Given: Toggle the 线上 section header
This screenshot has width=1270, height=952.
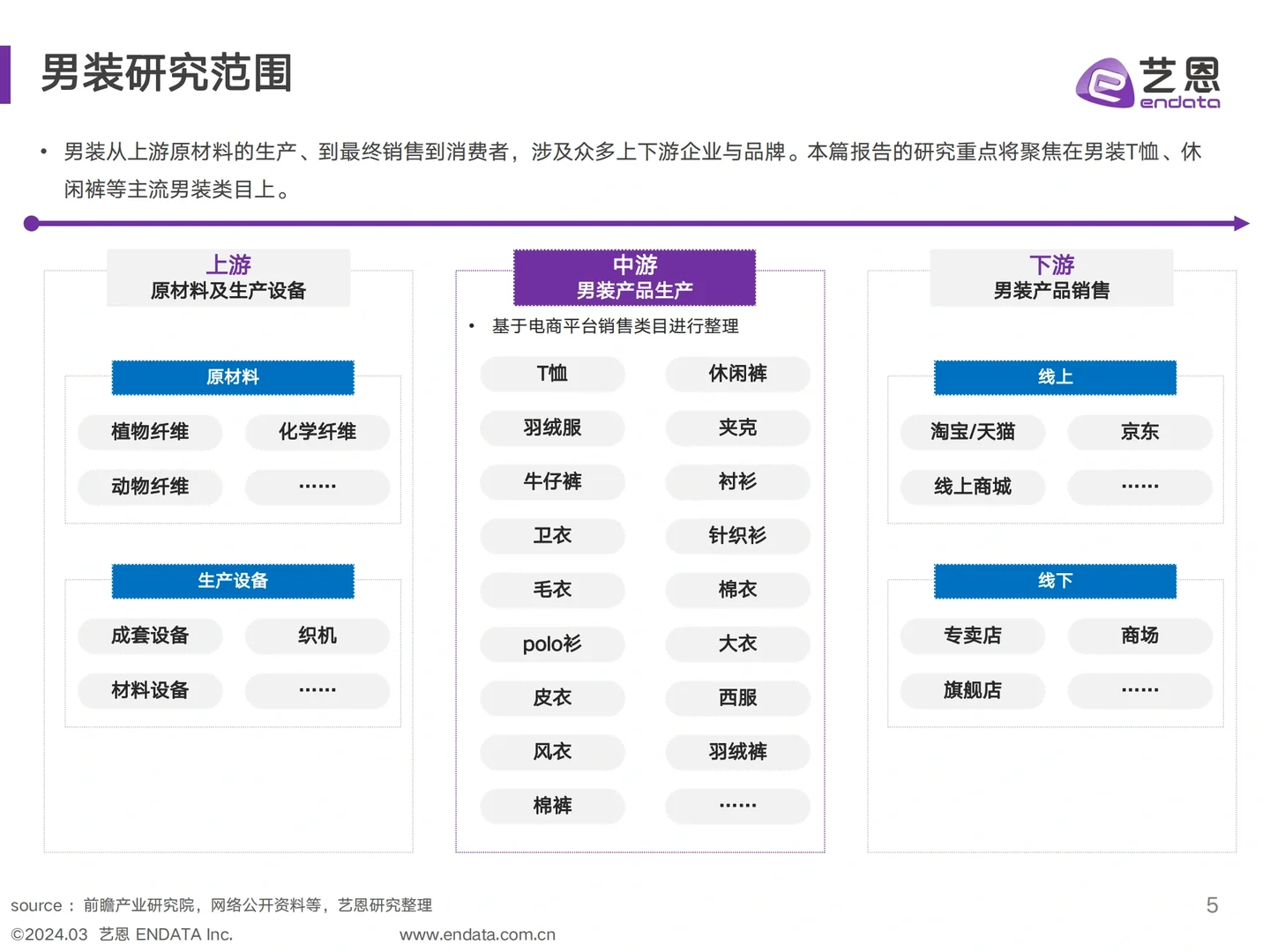Looking at the screenshot, I should [1054, 377].
